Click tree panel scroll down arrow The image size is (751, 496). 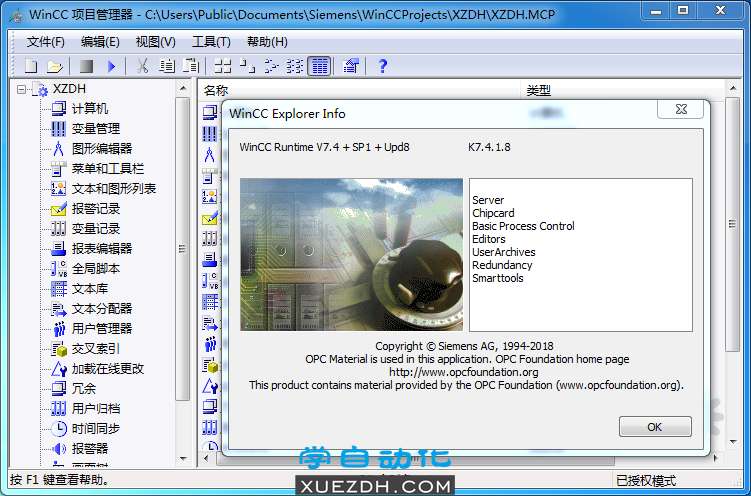tap(182, 459)
